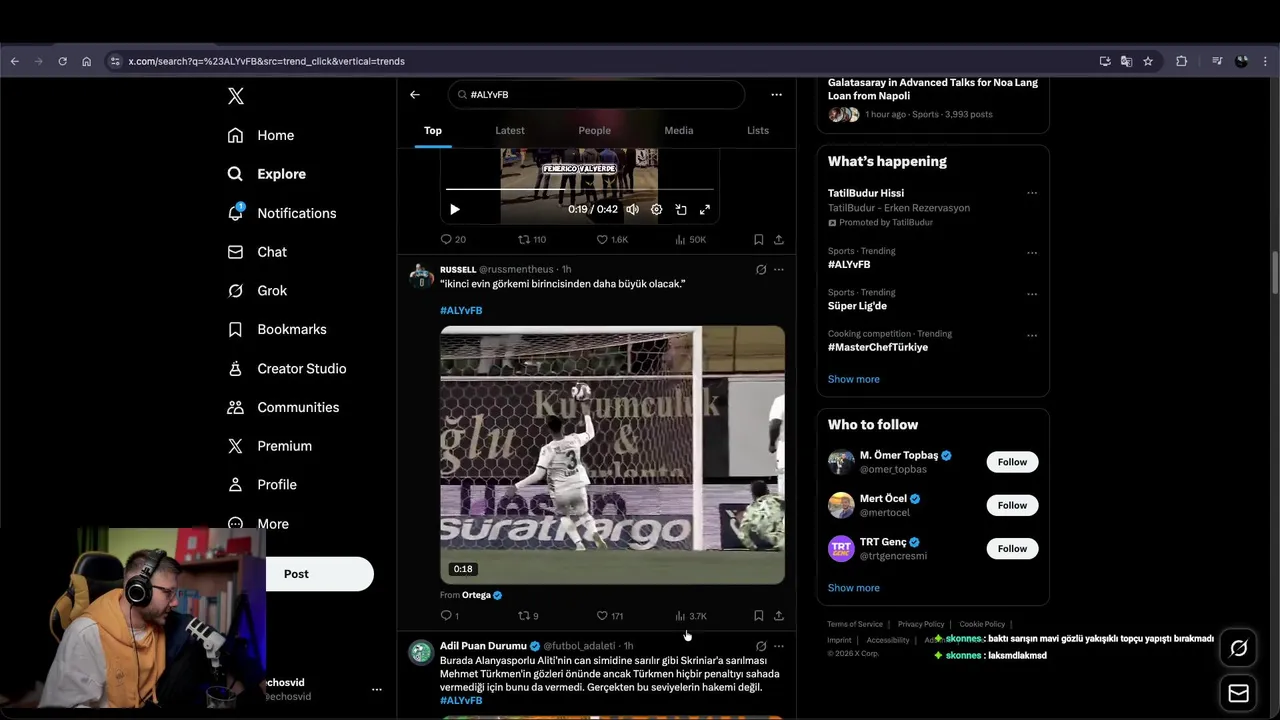This screenshot has height=720, width=1280.
Task: Follow Mert Öcel
Action: [x=1012, y=505]
